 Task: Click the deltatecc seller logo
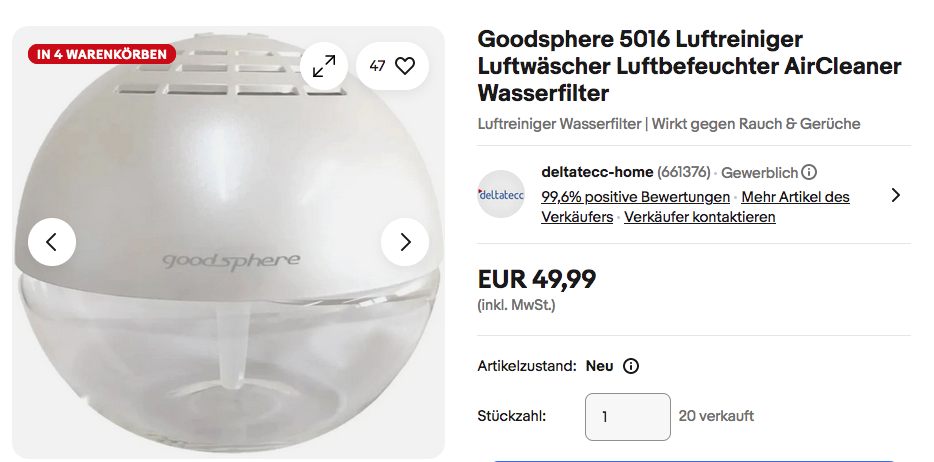[x=501, y=194]
